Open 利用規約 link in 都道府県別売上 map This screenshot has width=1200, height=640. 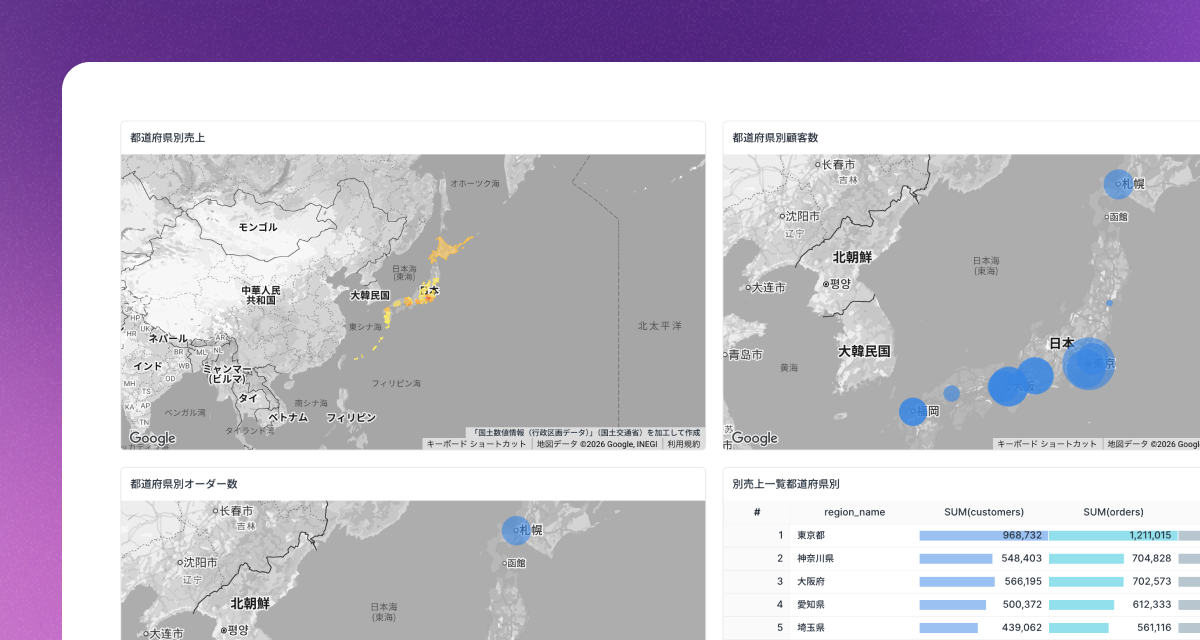tap(684, 443)
